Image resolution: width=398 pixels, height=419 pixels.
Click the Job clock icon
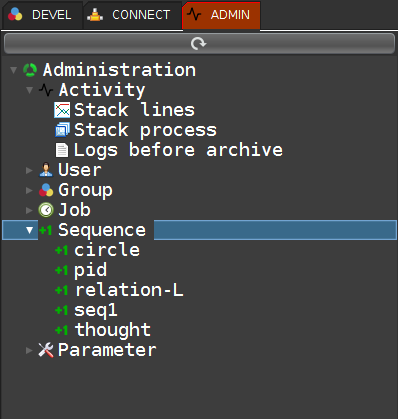[46, 210]
